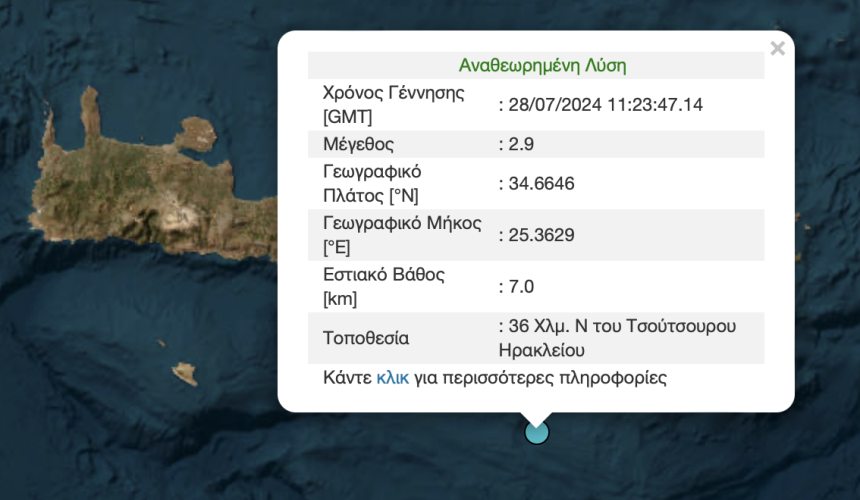
Task: Click the Μέγεθος row label
Action: (358, 144)
